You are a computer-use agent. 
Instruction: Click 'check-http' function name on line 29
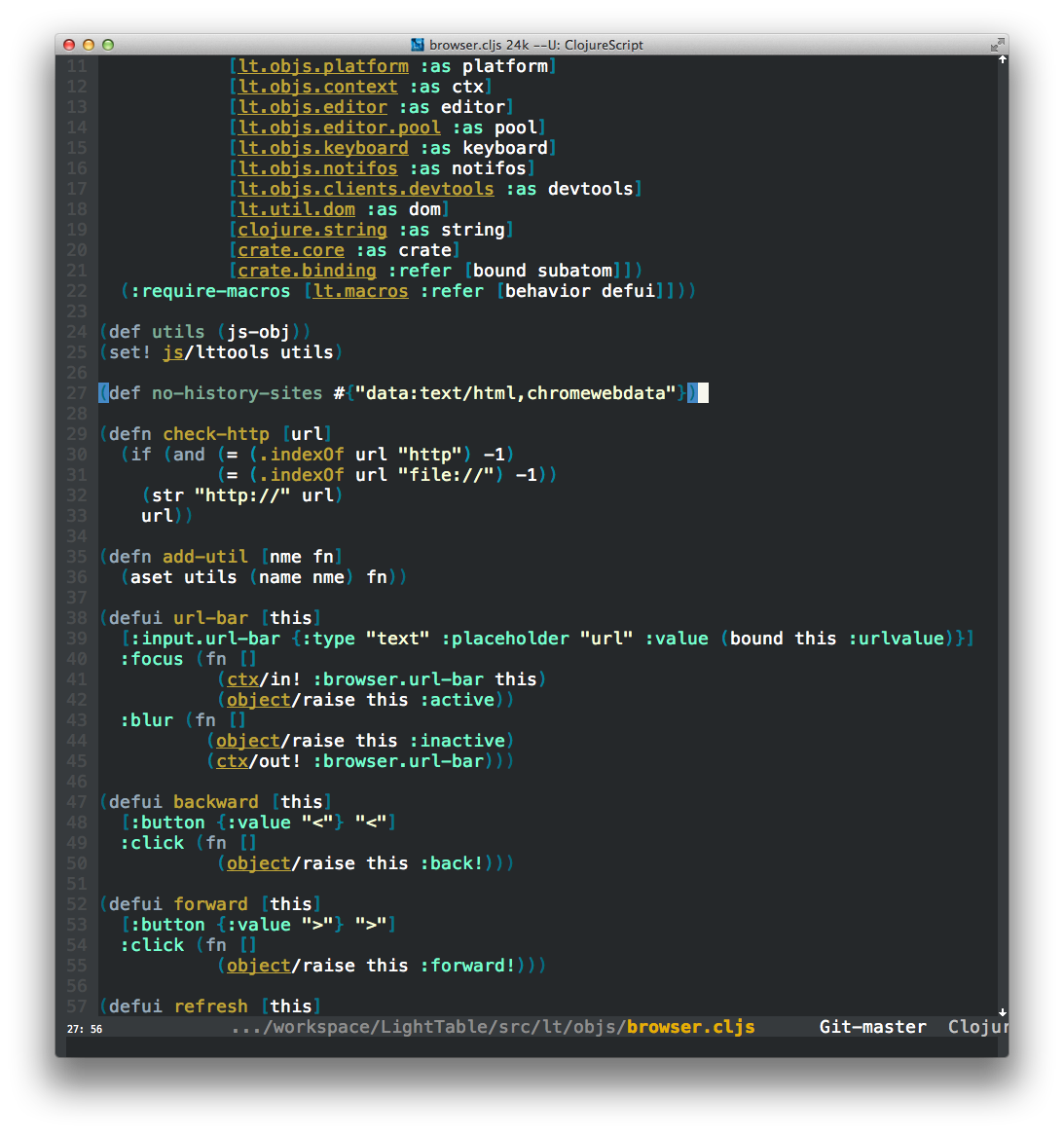[215, 434]
